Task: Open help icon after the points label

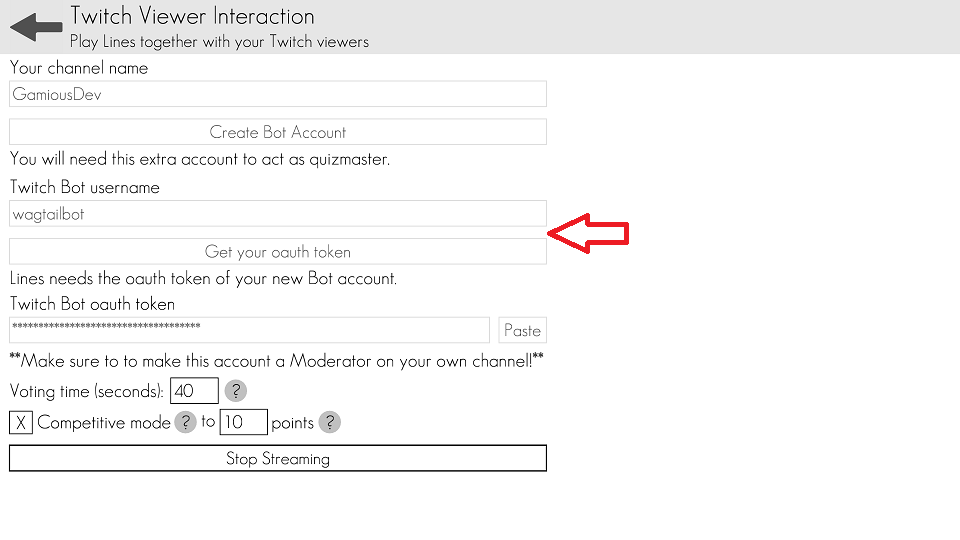Action: pos(329,422)
